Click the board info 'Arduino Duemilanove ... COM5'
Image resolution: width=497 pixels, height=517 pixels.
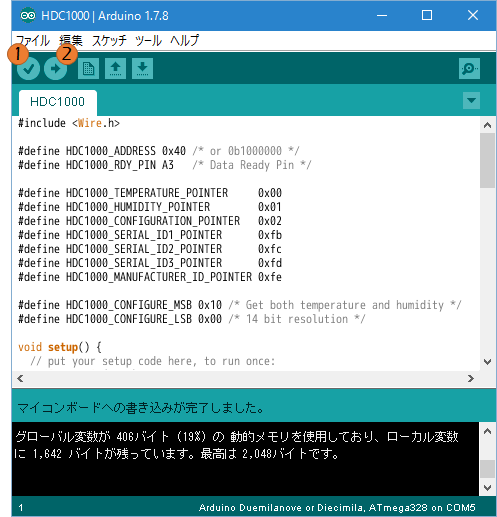337,508
